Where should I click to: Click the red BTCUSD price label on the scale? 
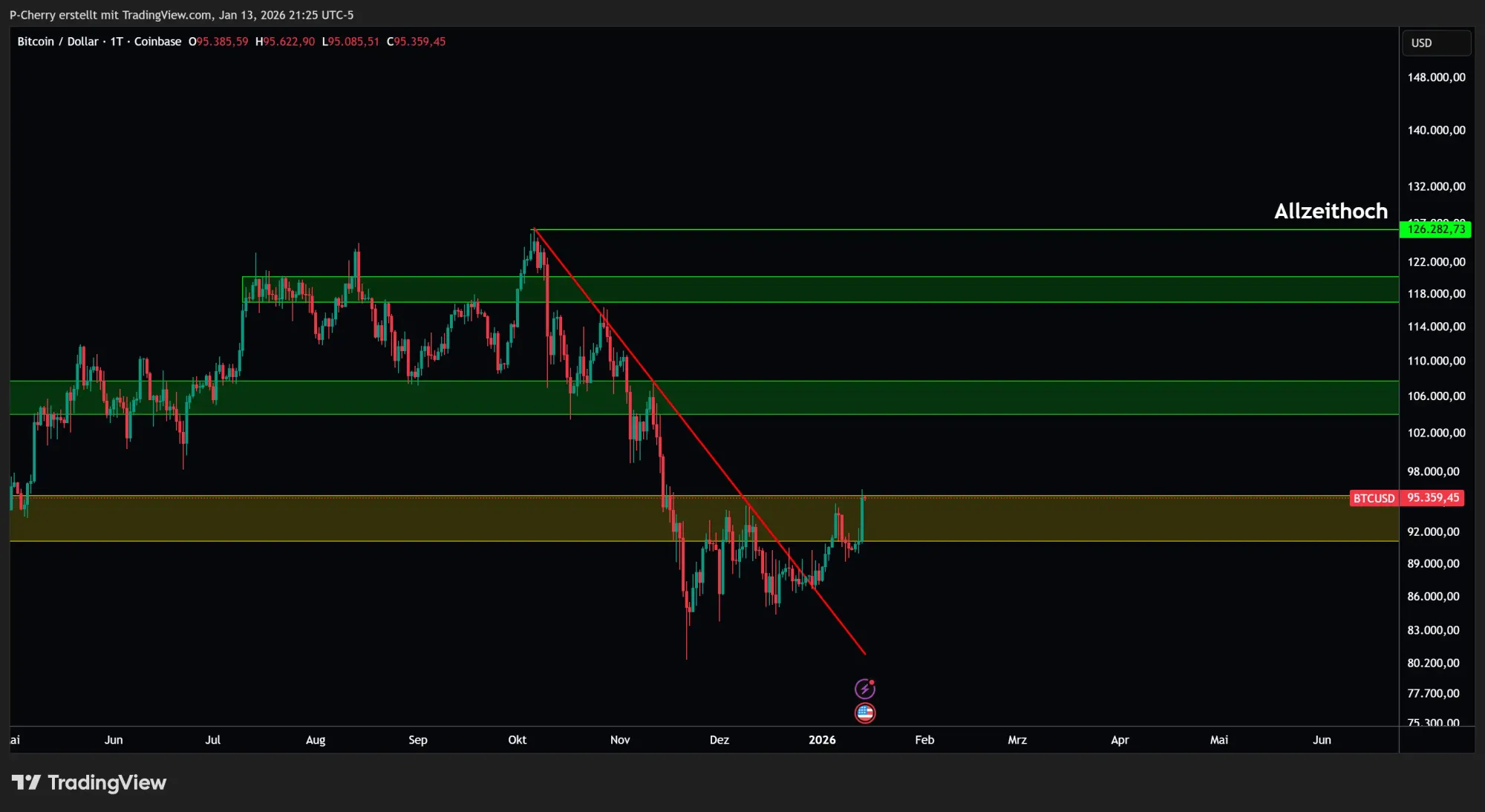1374,498
